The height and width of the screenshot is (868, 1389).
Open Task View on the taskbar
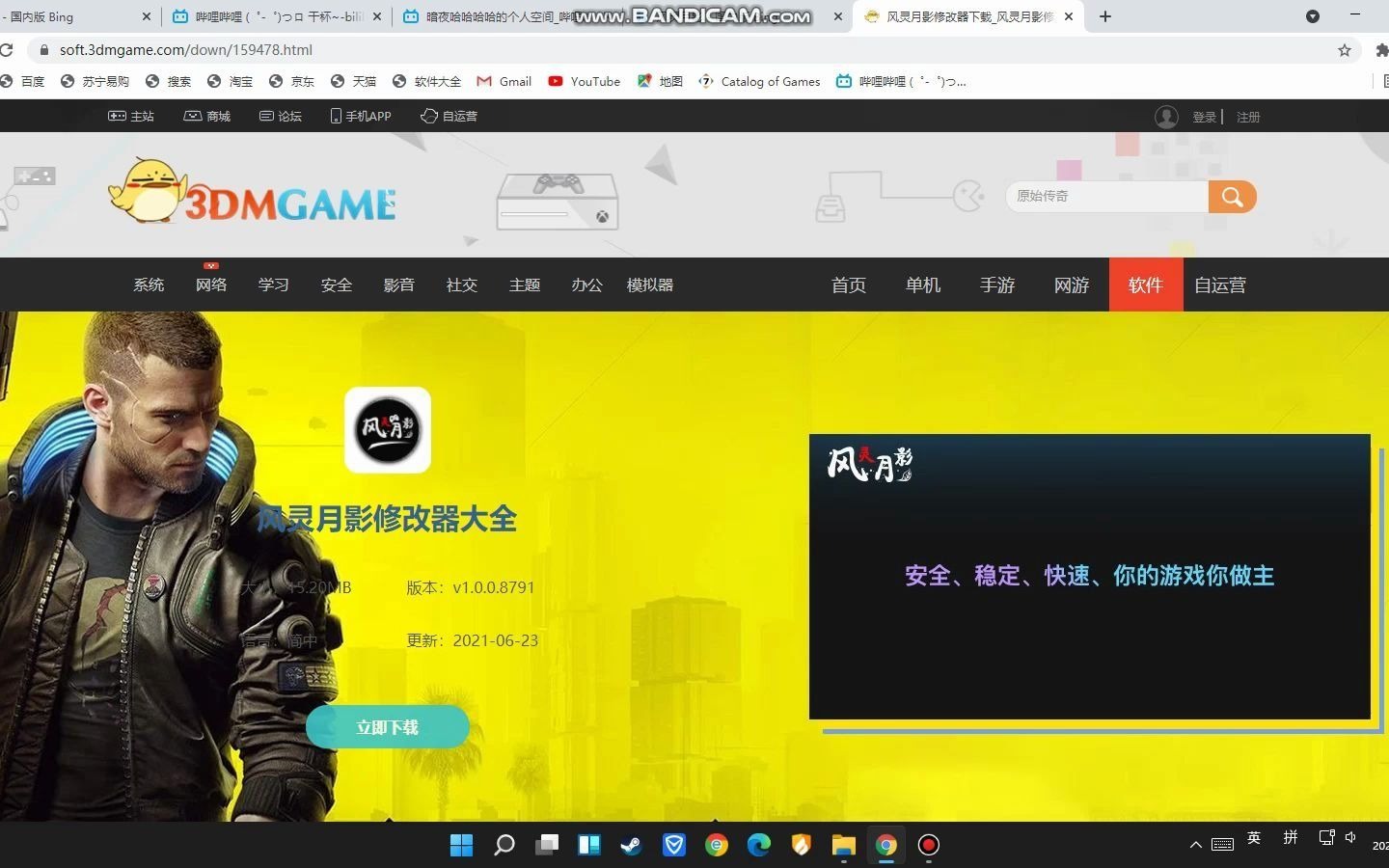[x=547, y=845]
